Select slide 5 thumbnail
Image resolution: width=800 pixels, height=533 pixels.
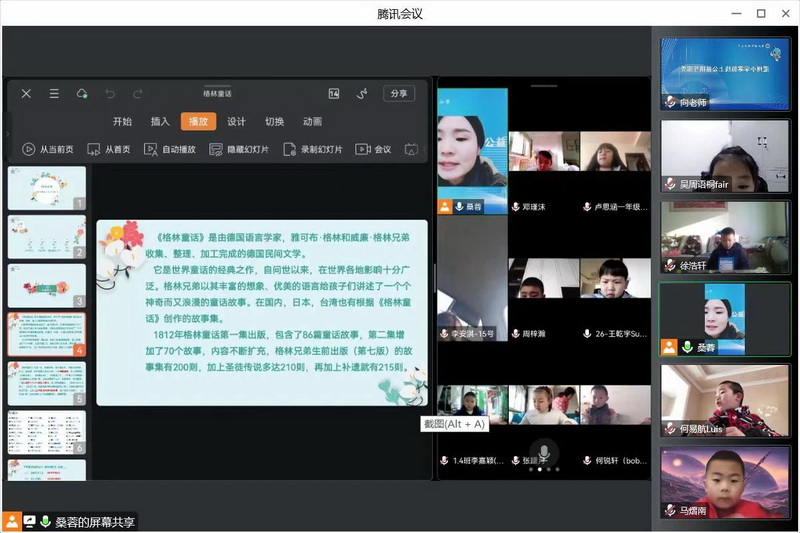pyautogui.click(x=46, y=382)
